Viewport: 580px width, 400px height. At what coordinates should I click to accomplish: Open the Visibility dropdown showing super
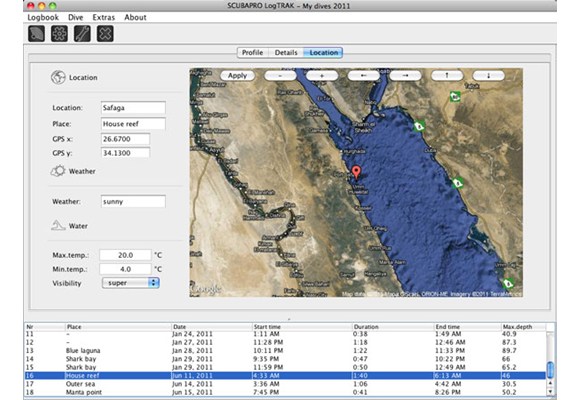coord(131,283)
